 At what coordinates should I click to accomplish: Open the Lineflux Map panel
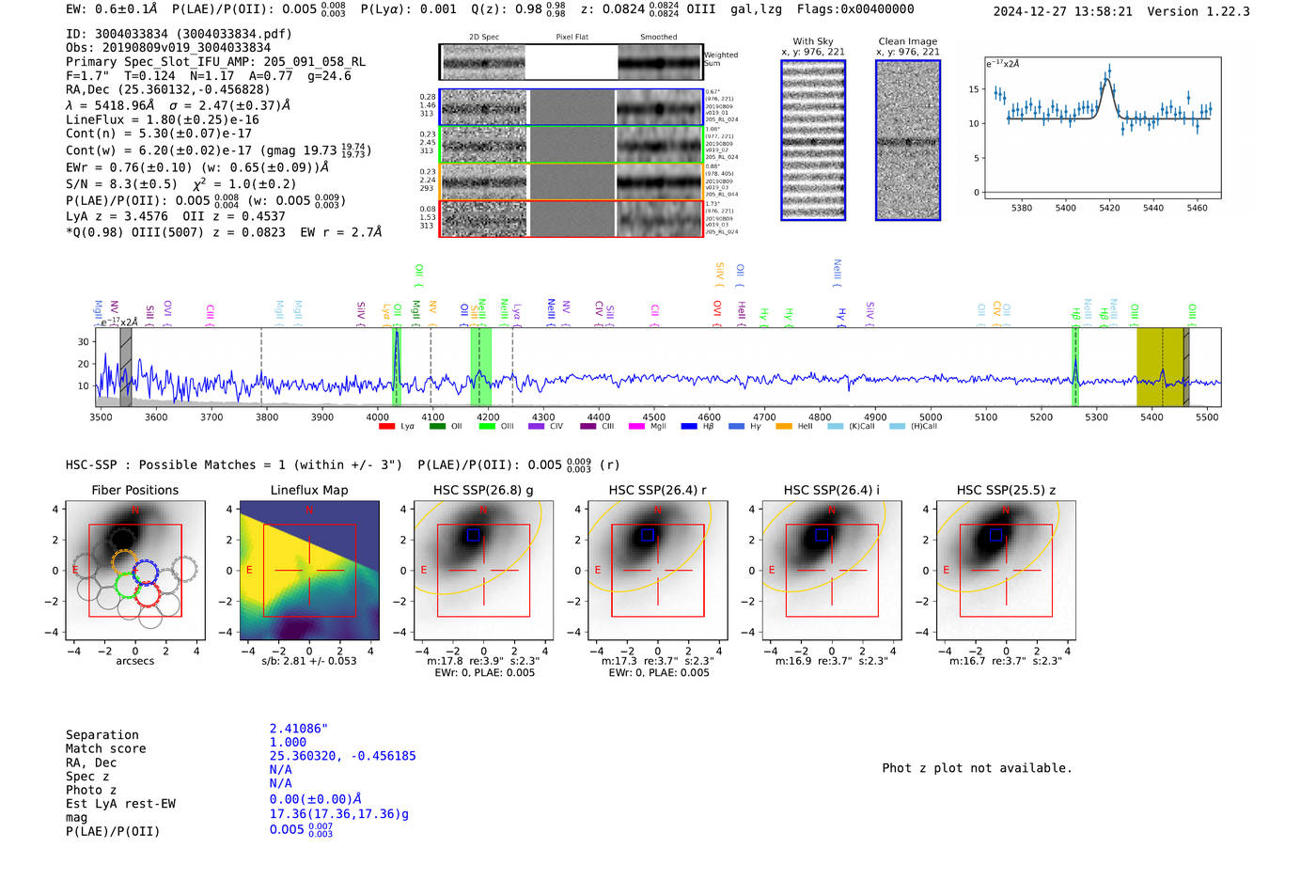[309, 571]
